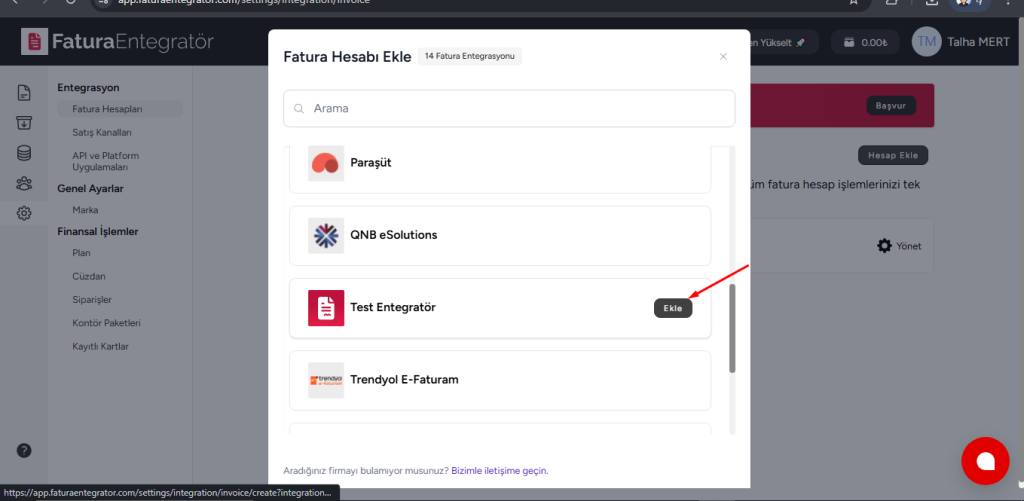Click the modal list scrollbar thumb
The width and height of the screenshot is (1024, 501).
pyautogui.click(x=732, y=329)
